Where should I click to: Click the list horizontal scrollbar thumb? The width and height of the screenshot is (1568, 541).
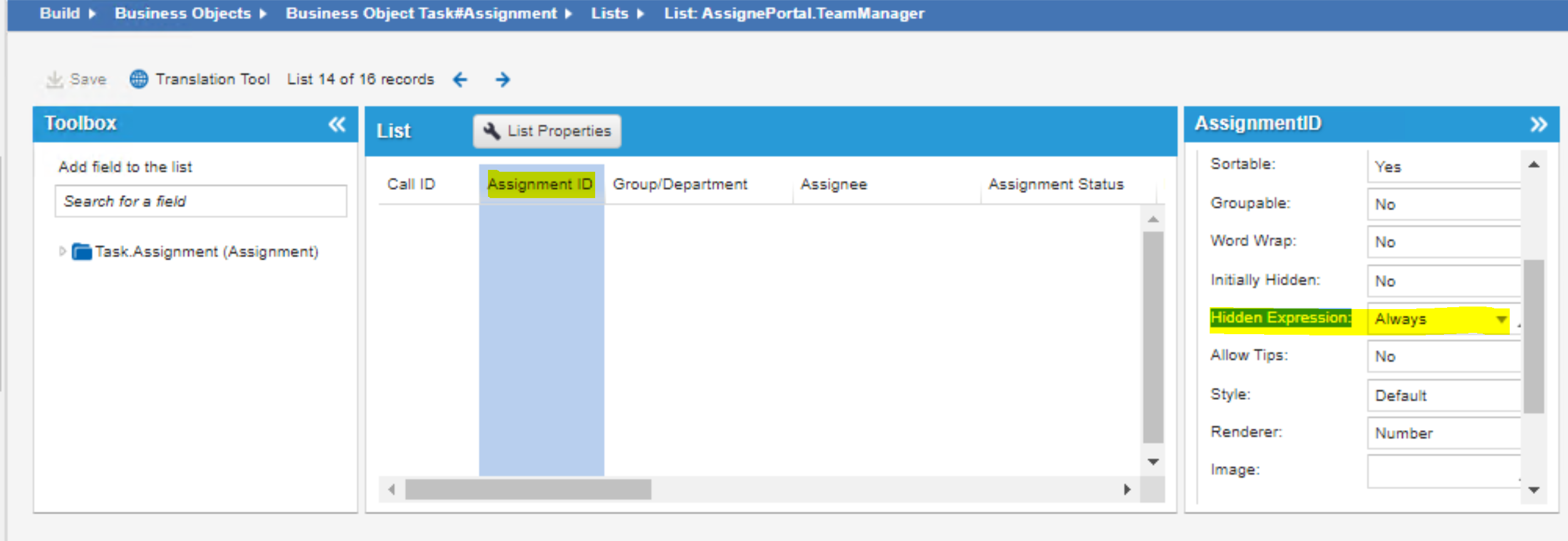[x=527, y=490]
